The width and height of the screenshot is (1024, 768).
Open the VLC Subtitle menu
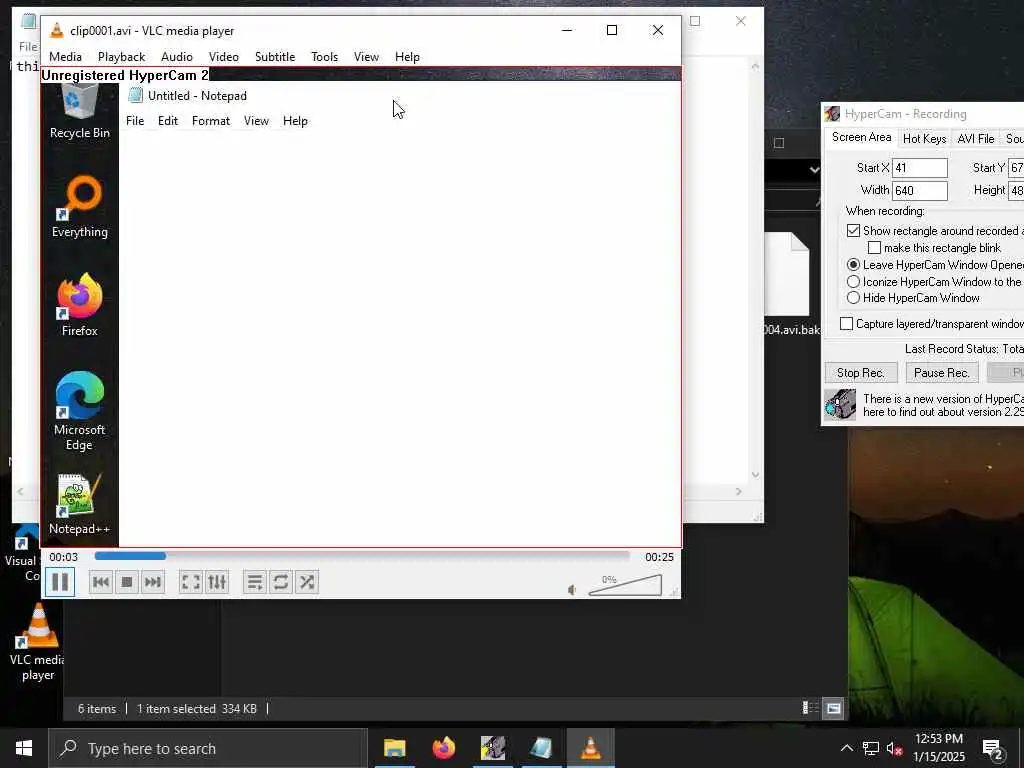275,57
